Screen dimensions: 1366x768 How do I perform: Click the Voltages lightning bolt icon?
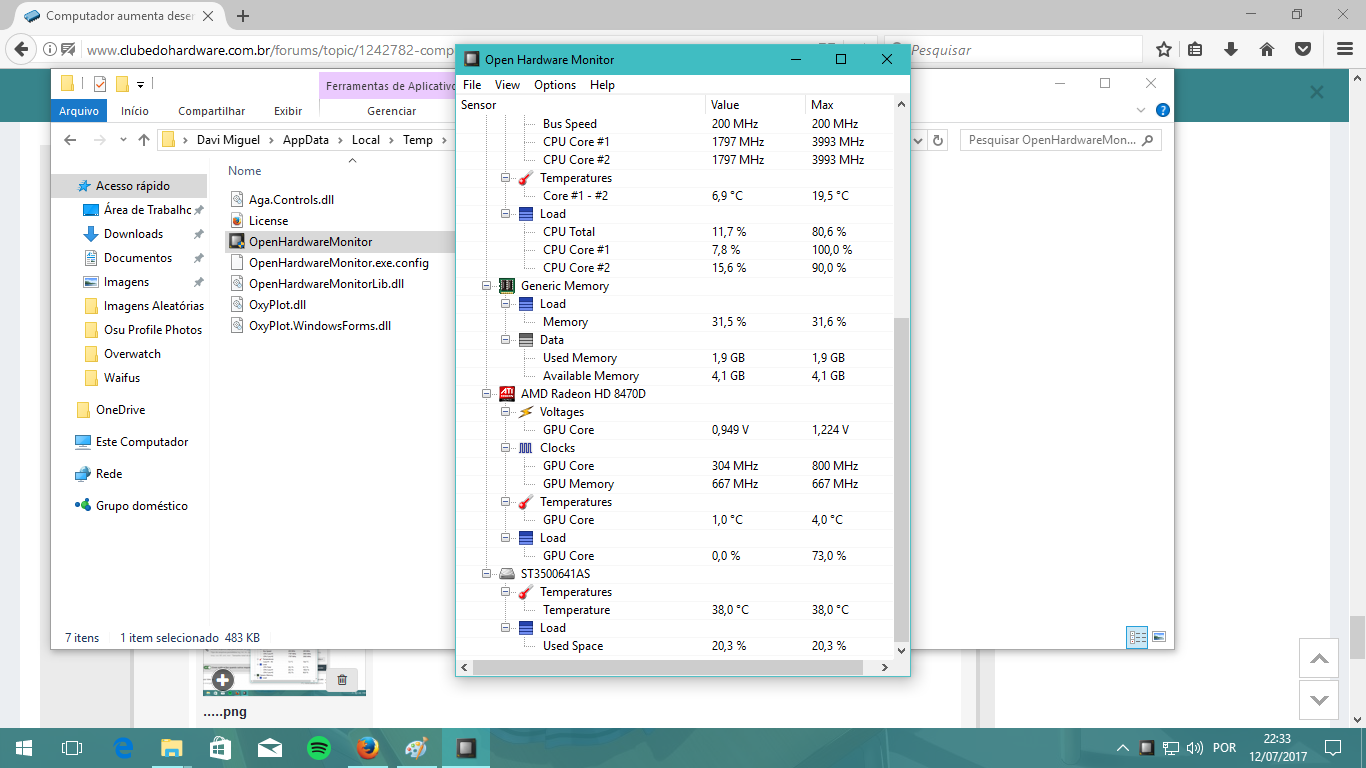(526, 412)
